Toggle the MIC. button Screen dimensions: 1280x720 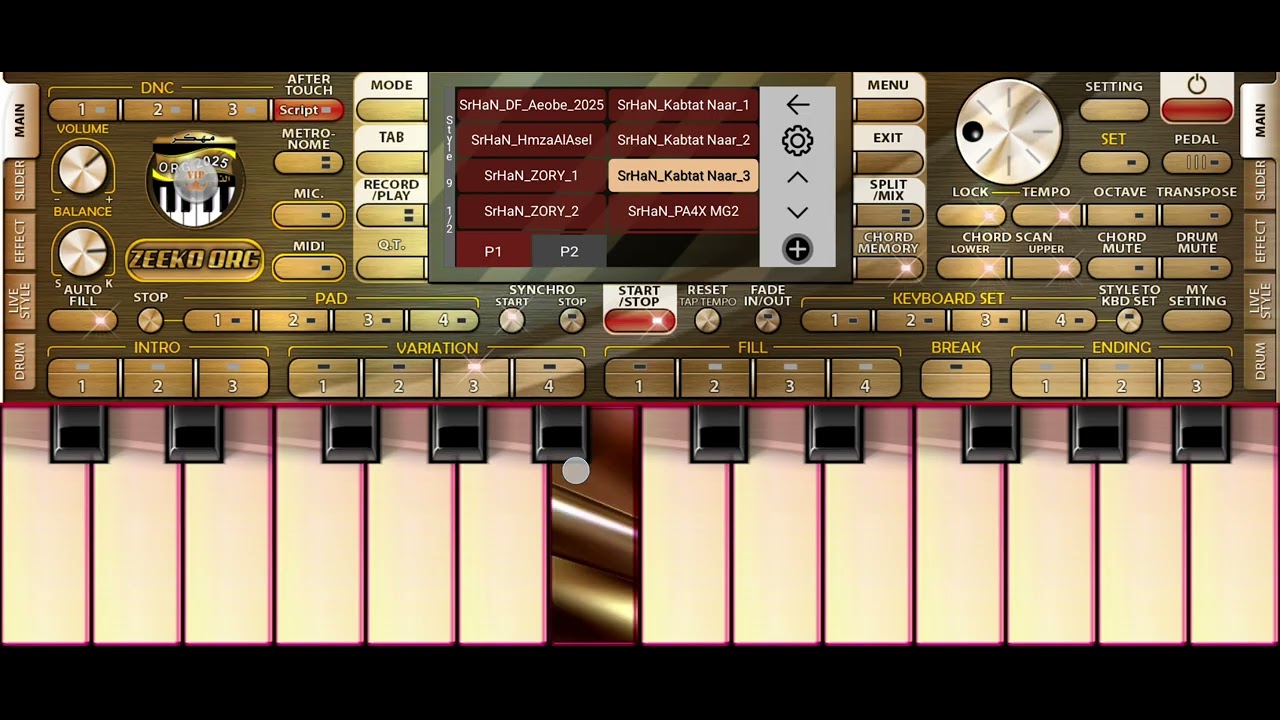(309, 215)
